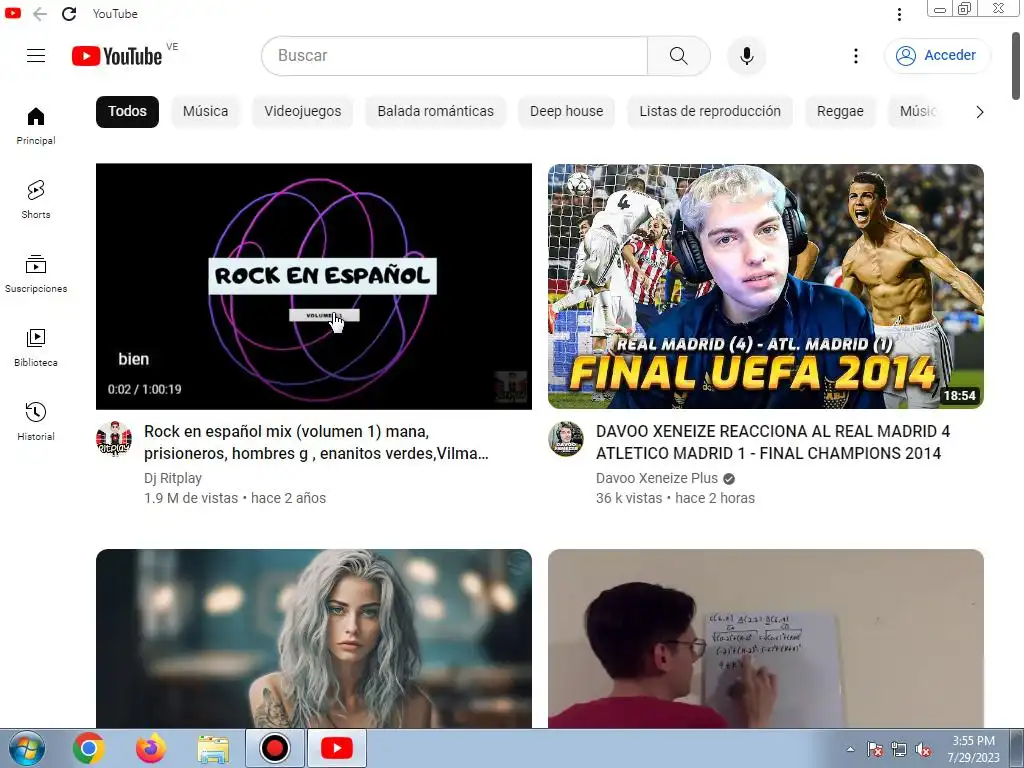The width and height of the screenshot is (1024, 768).
Task: Open Dj Ritplay channel name link
Action: click(x=172, y=478)
